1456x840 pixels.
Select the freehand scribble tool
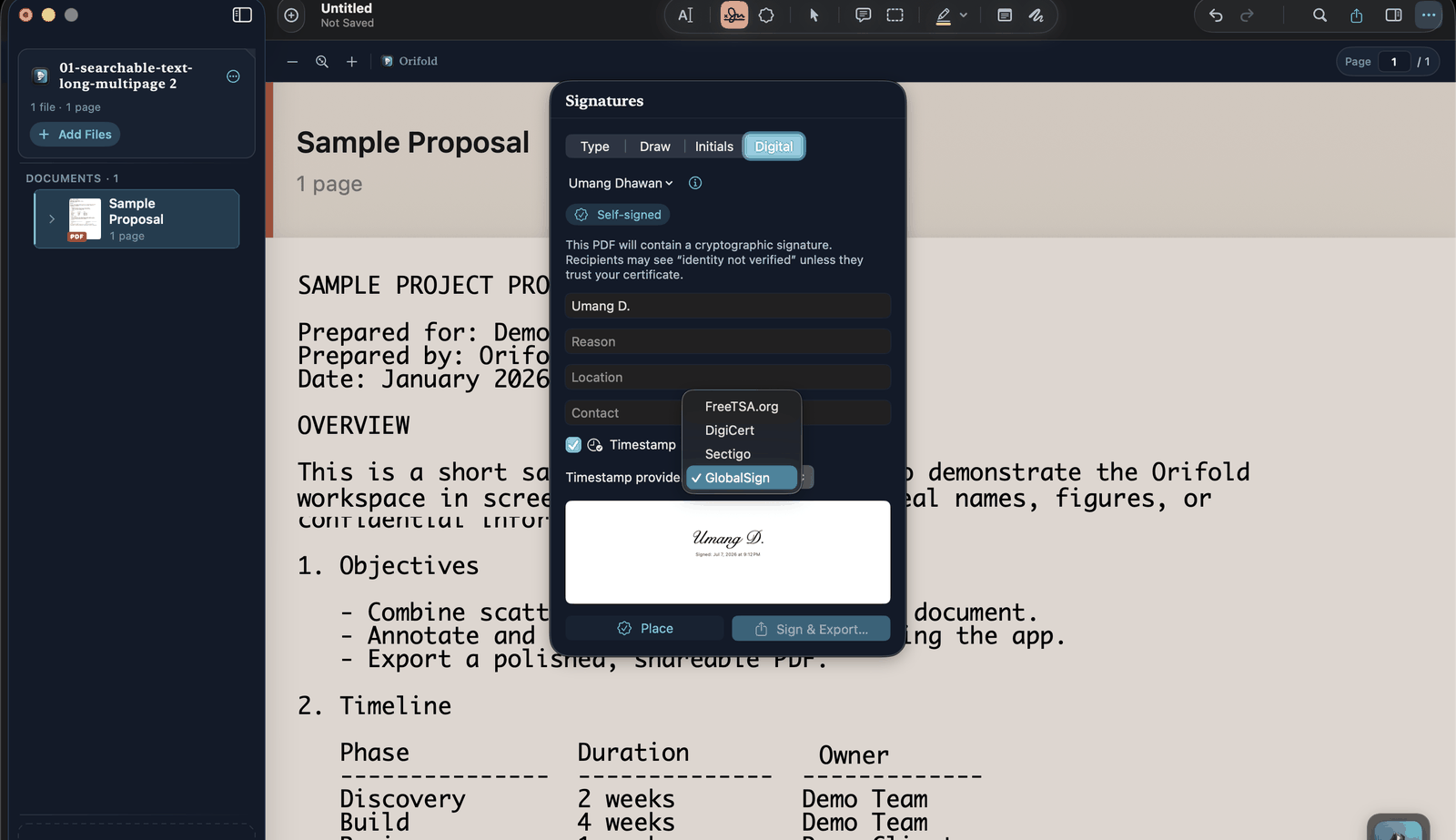pos(1036,15)
